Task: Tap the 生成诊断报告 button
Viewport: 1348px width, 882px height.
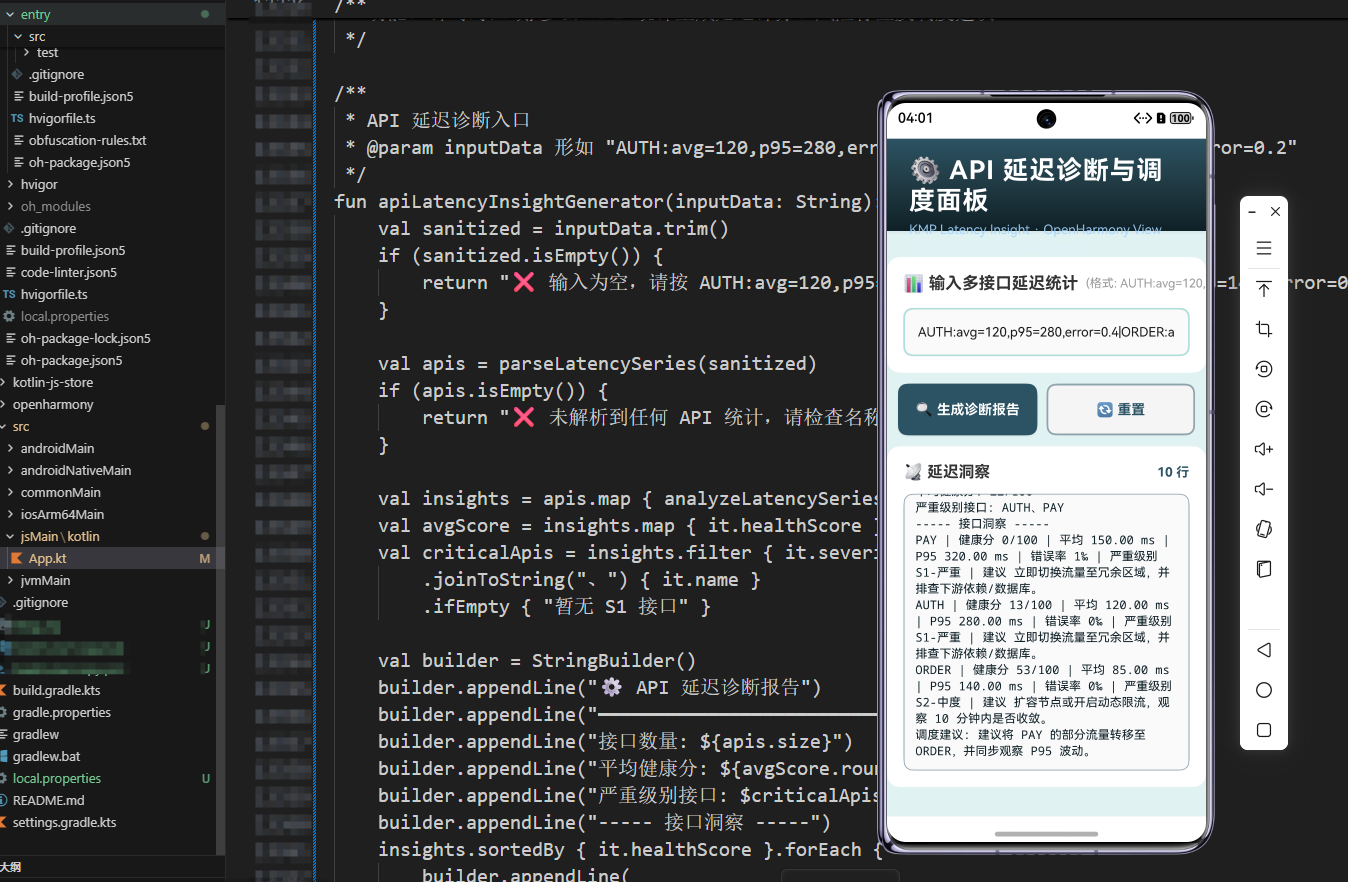Action: [967, 409]
